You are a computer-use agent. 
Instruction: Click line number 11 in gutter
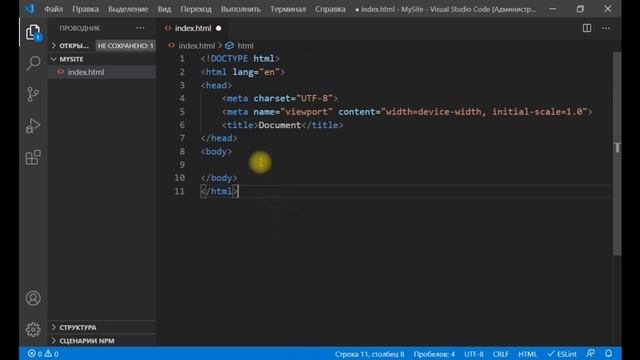(x=180, y=191)
